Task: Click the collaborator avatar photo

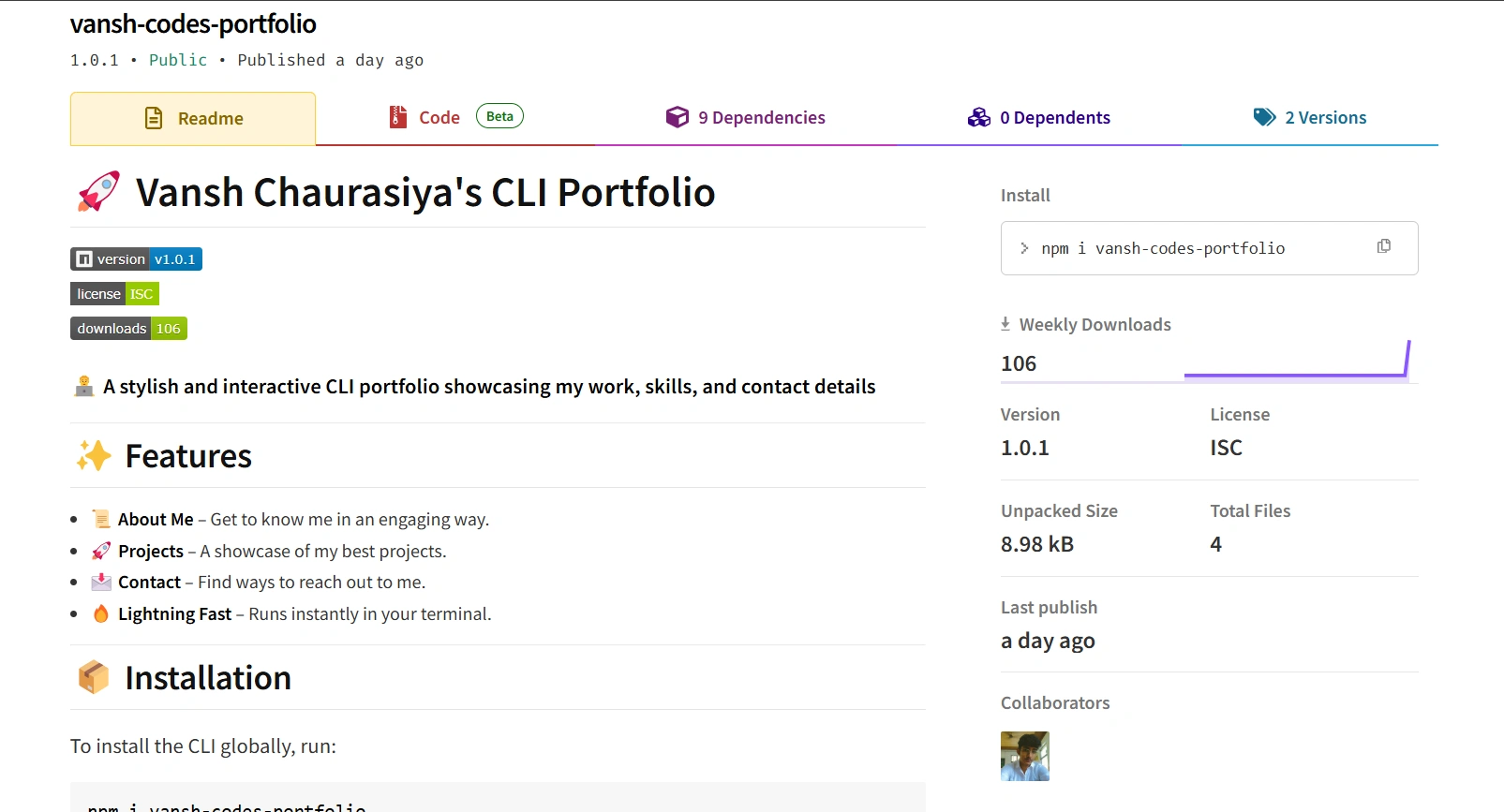Action: pos(1024,755)
